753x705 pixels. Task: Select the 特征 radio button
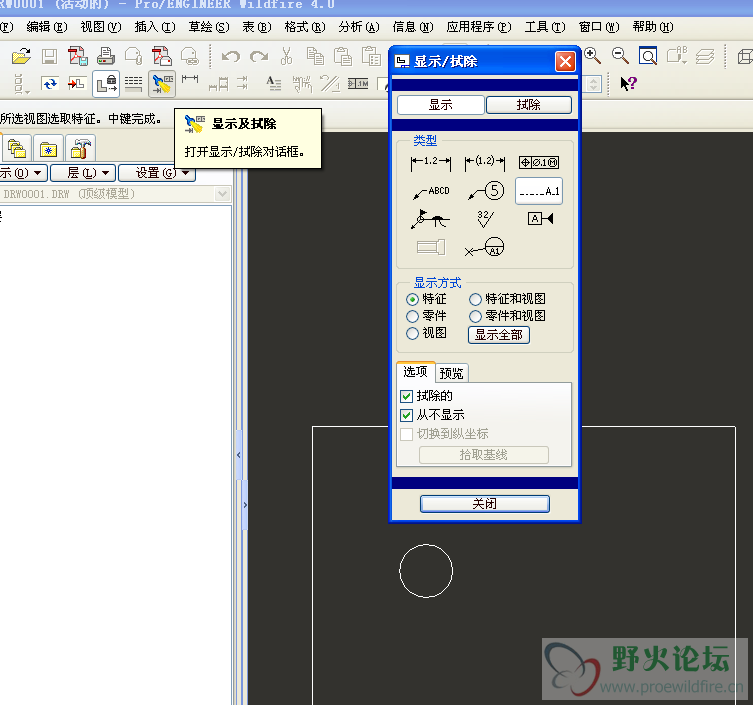(x=412, y=300)
